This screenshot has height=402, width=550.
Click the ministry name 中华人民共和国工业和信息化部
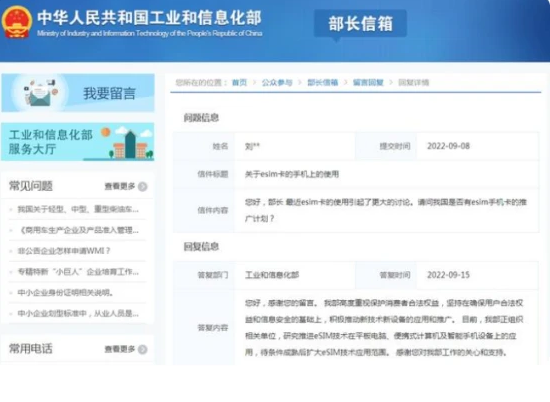[149, 18]
